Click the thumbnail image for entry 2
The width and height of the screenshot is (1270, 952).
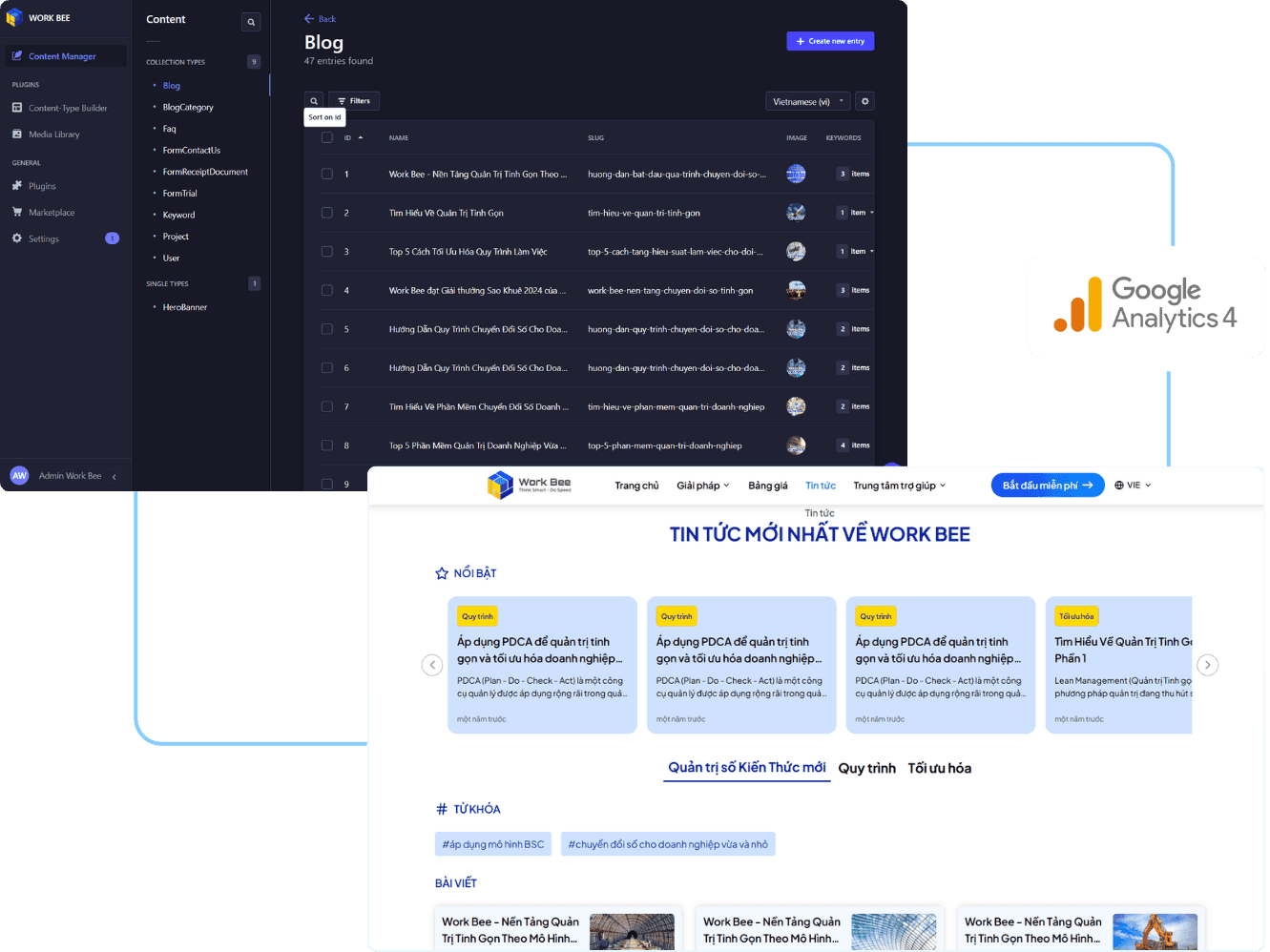tap(796, 213)
